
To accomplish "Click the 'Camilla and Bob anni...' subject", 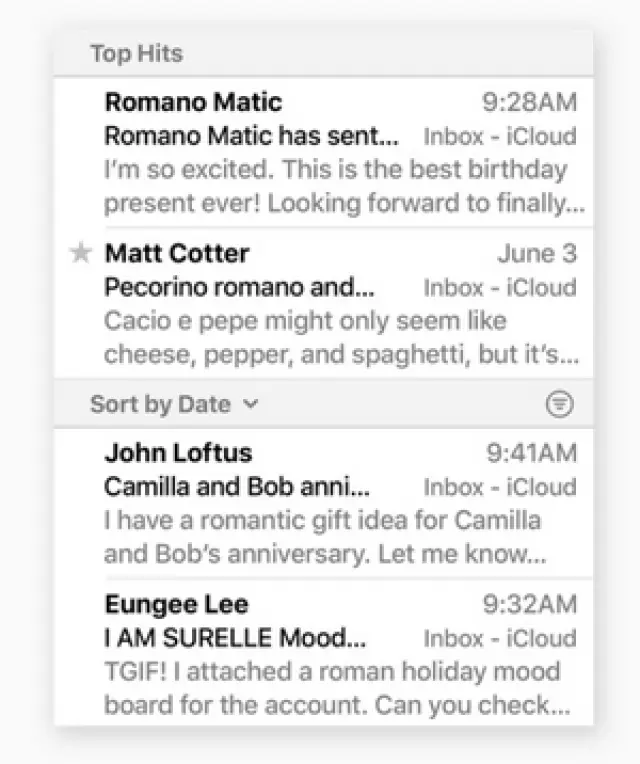I will point(237,487).
